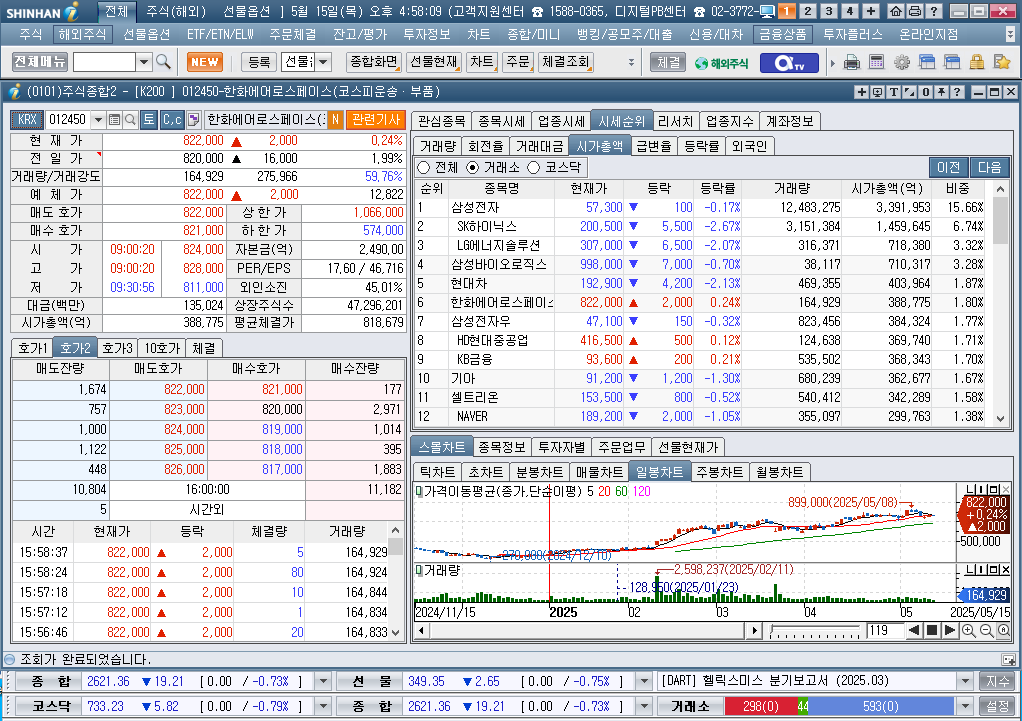Switch to the 관심종목 tab
The width and height of the screenshot is (1022, 721).
tap(441, 121)
